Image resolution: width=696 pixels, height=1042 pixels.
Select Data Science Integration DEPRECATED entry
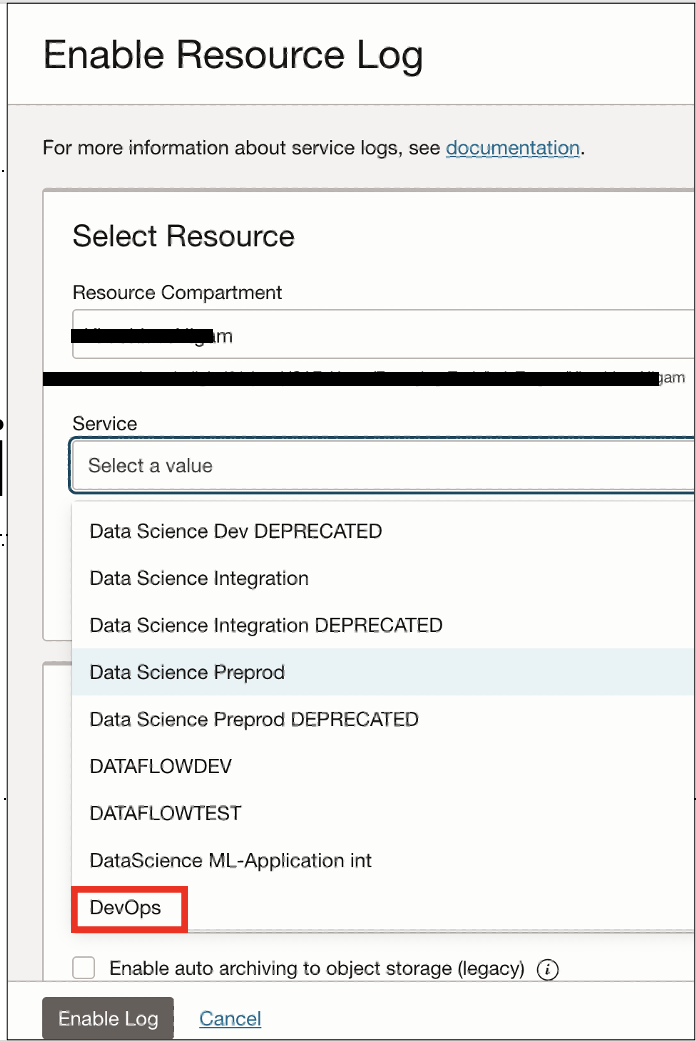click(x=266, y=625)
